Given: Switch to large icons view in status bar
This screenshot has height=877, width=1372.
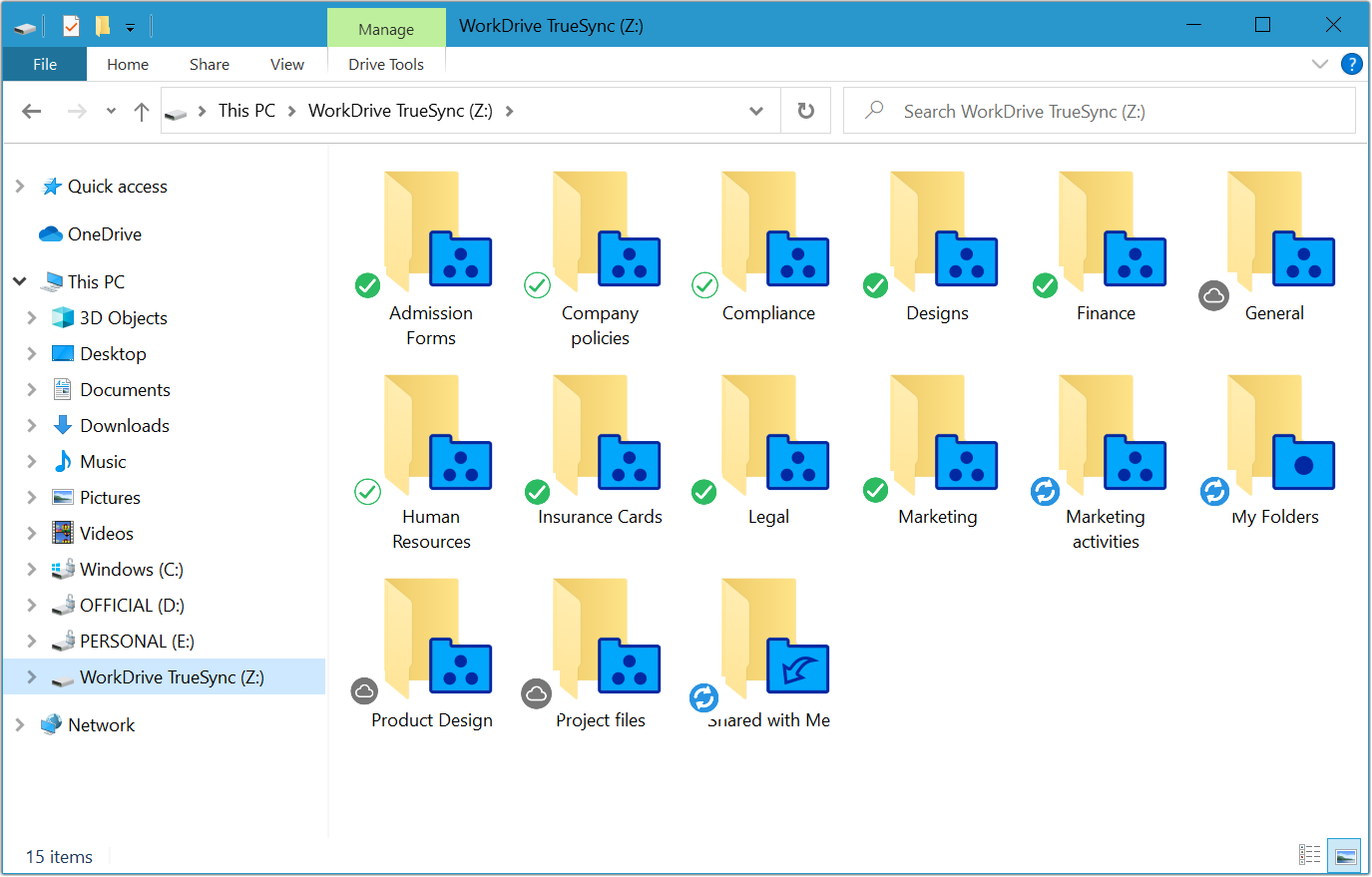Looking at the screenshot, I should tap(1345, 855).
